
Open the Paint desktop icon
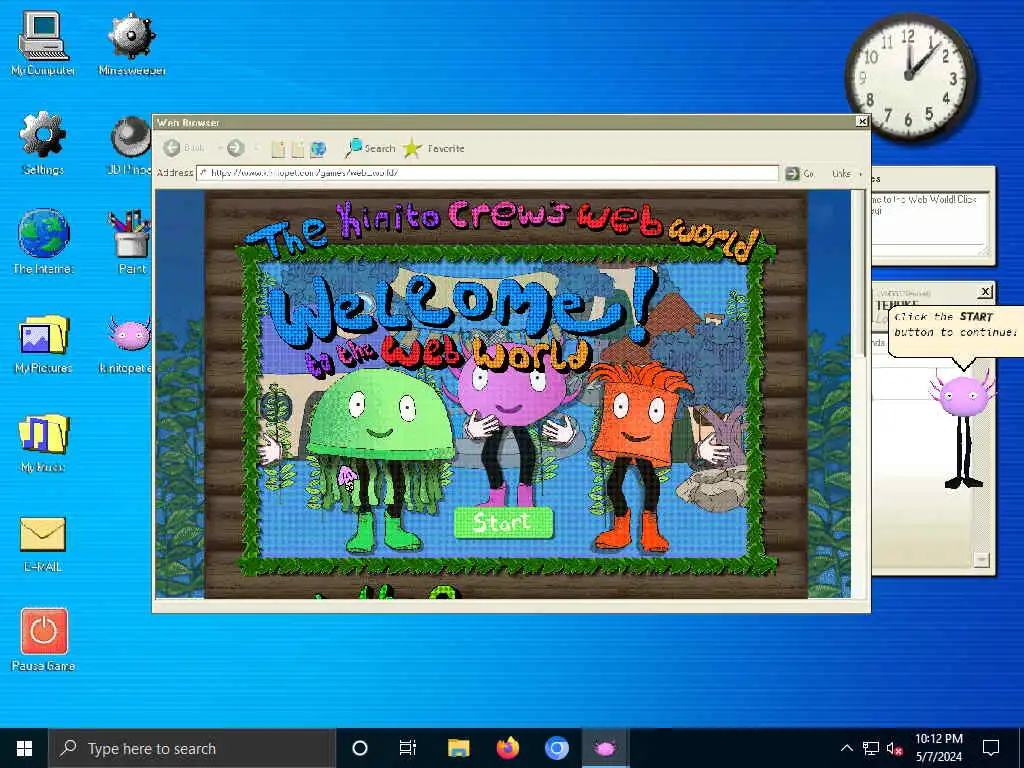tap(131, 242)
